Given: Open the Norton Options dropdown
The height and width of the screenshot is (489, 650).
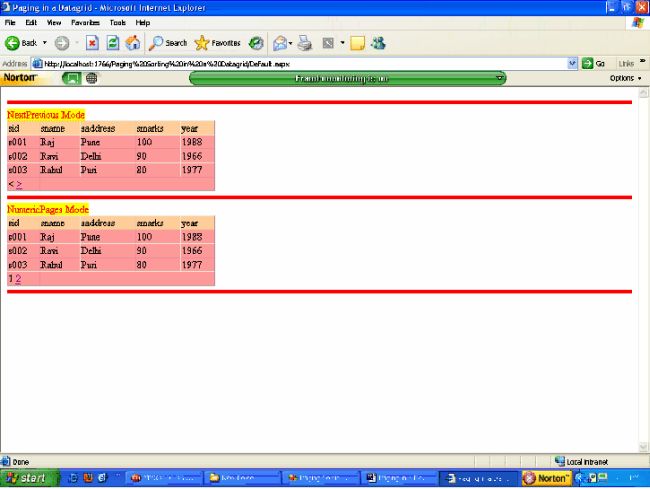Looking at the screenshot, I should (x=625, y=78).
